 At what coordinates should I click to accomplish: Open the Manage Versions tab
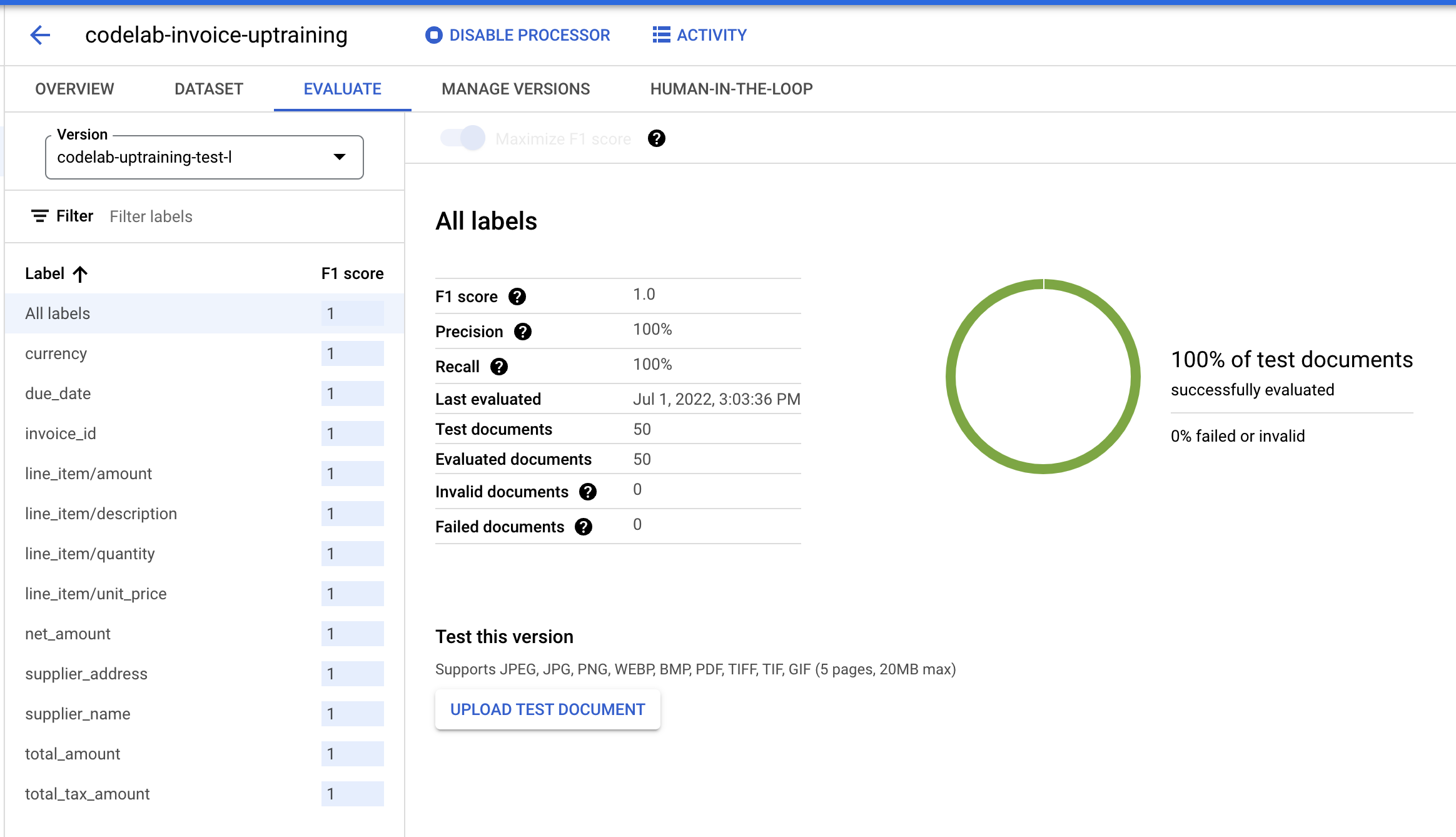click(515, 89)
